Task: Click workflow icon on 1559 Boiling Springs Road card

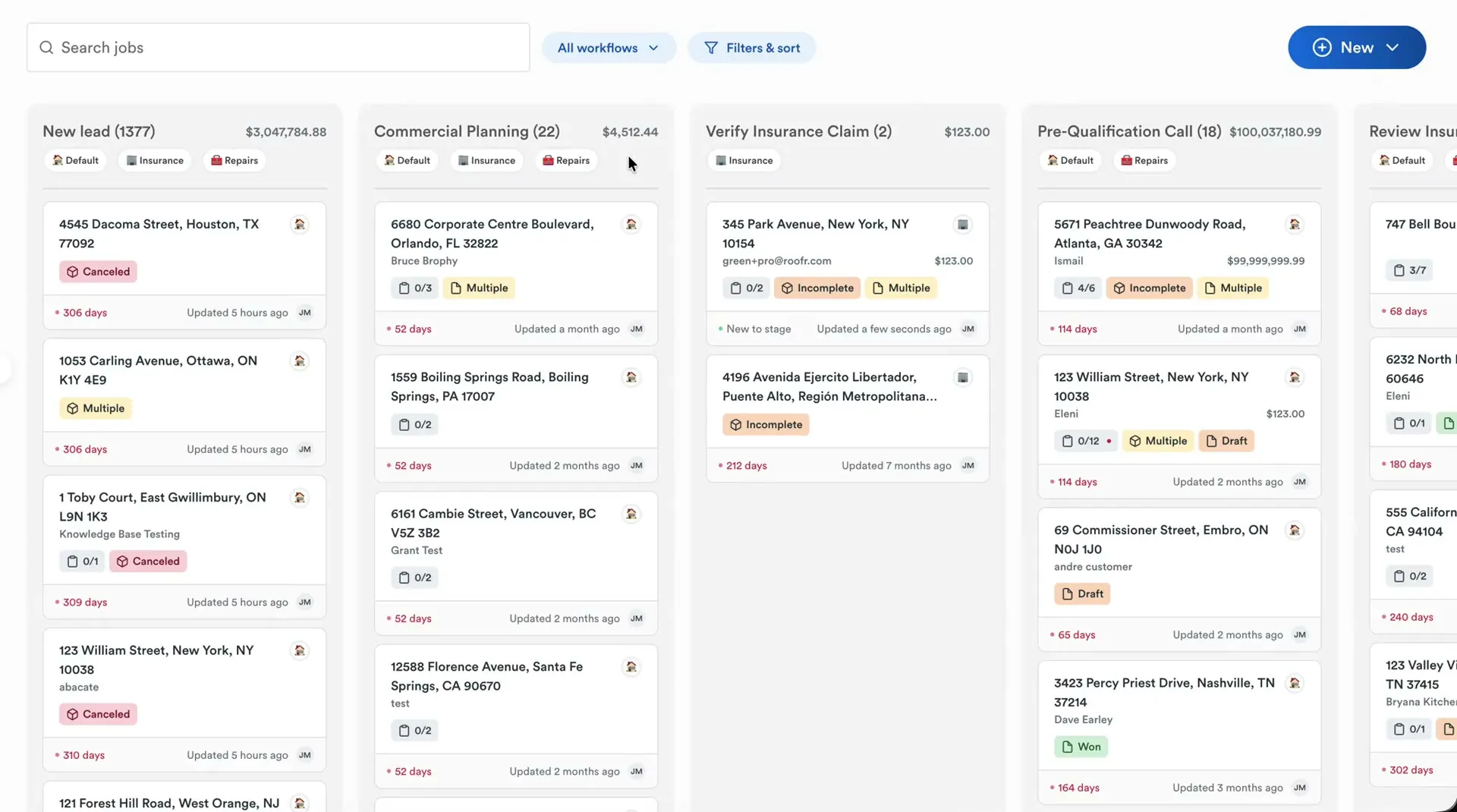Action: tap(631, 377)
